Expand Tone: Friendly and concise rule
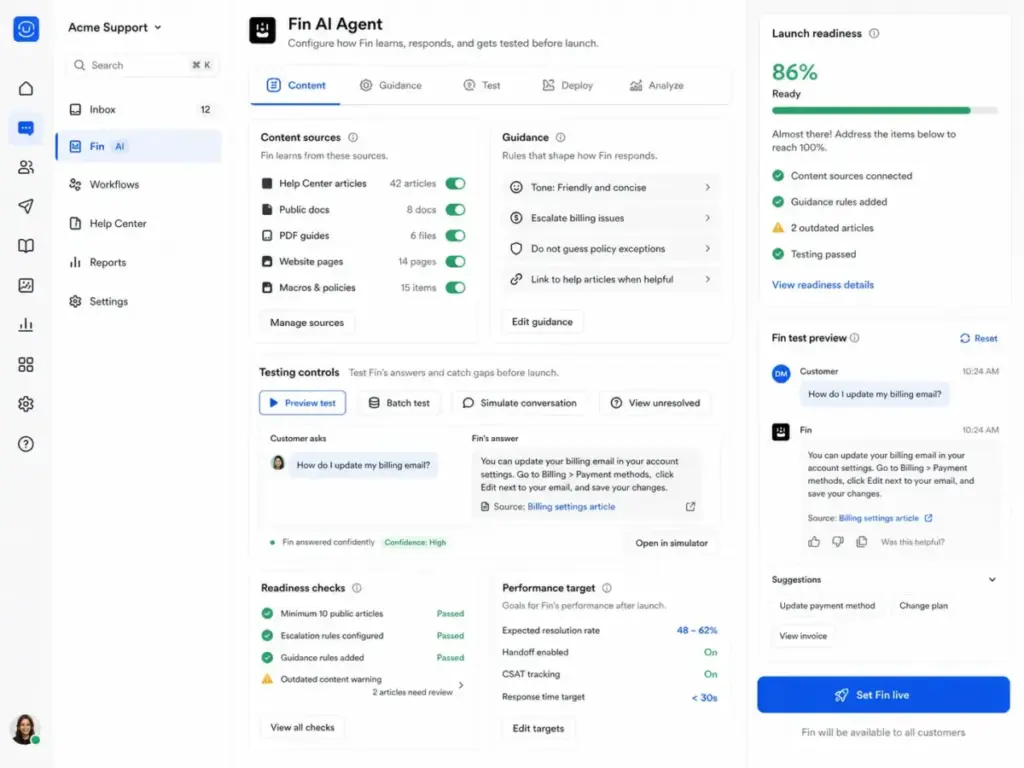 611,187
